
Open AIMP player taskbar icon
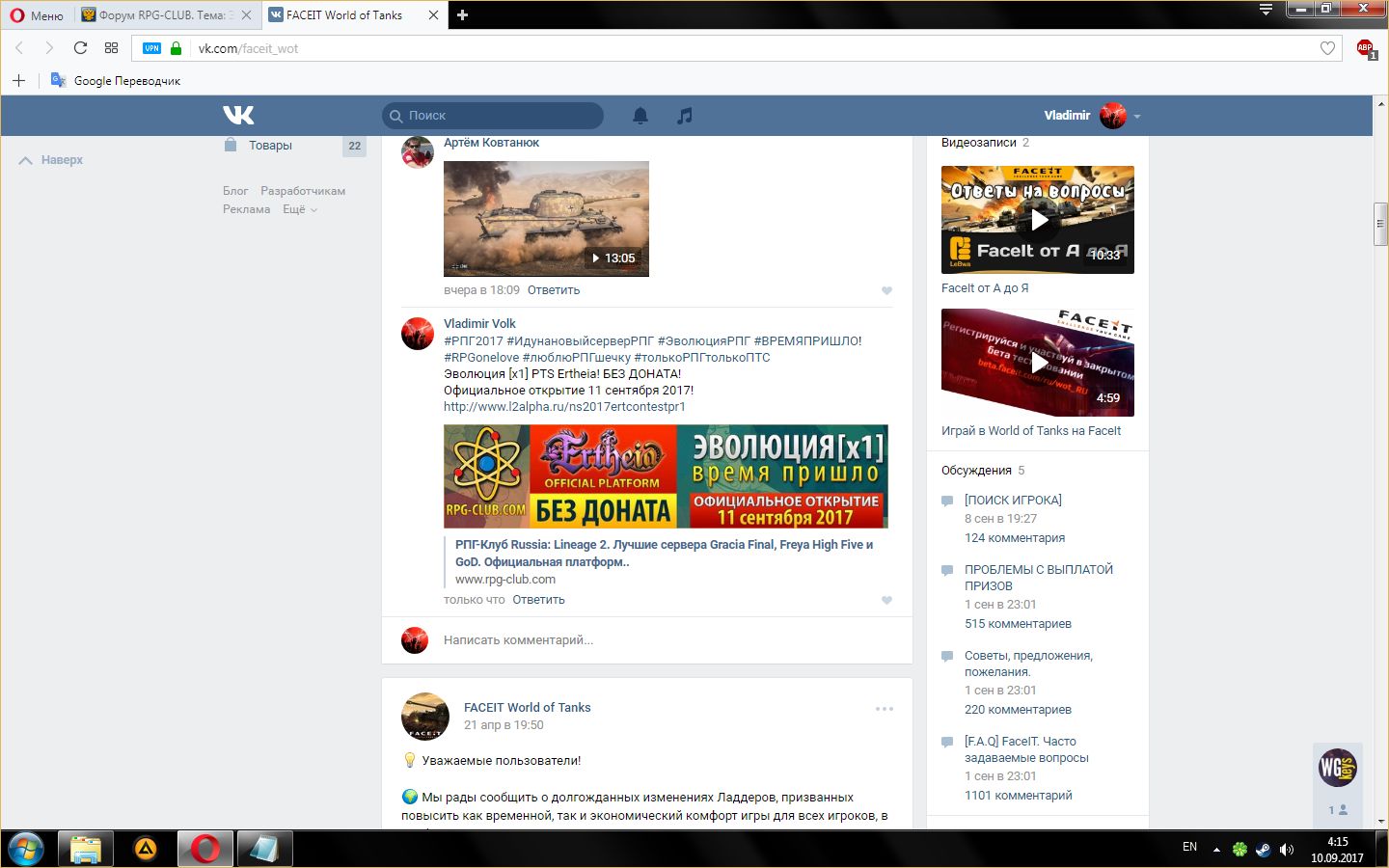tap(146, 849)
